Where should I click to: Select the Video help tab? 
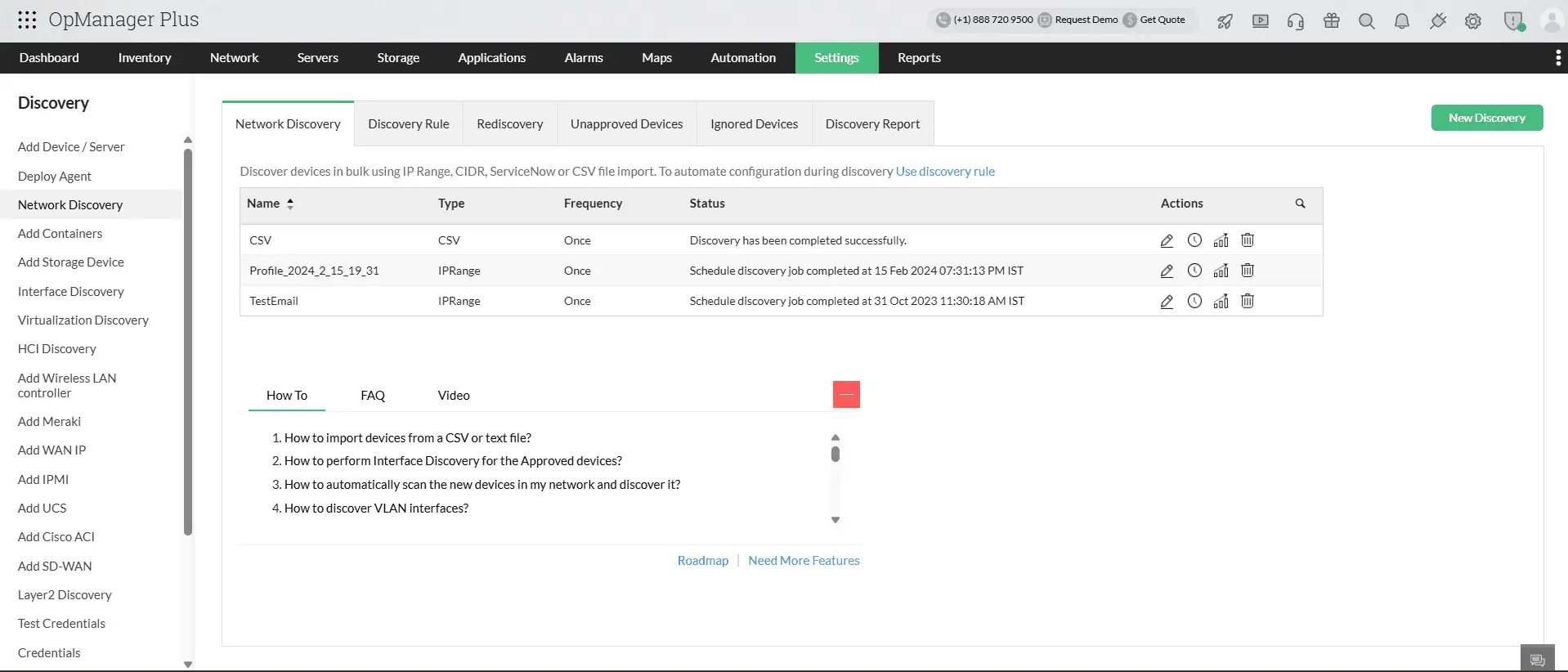pos(454,396)
